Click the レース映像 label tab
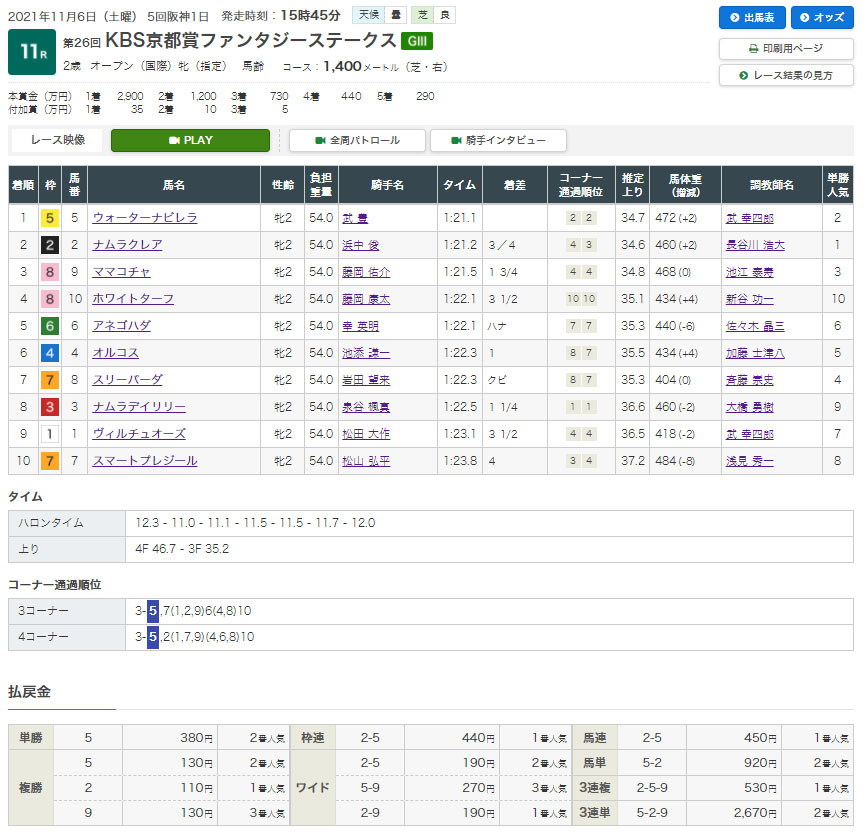The height and width of the screenshot is (836, 868). click(x=58, y=141)
